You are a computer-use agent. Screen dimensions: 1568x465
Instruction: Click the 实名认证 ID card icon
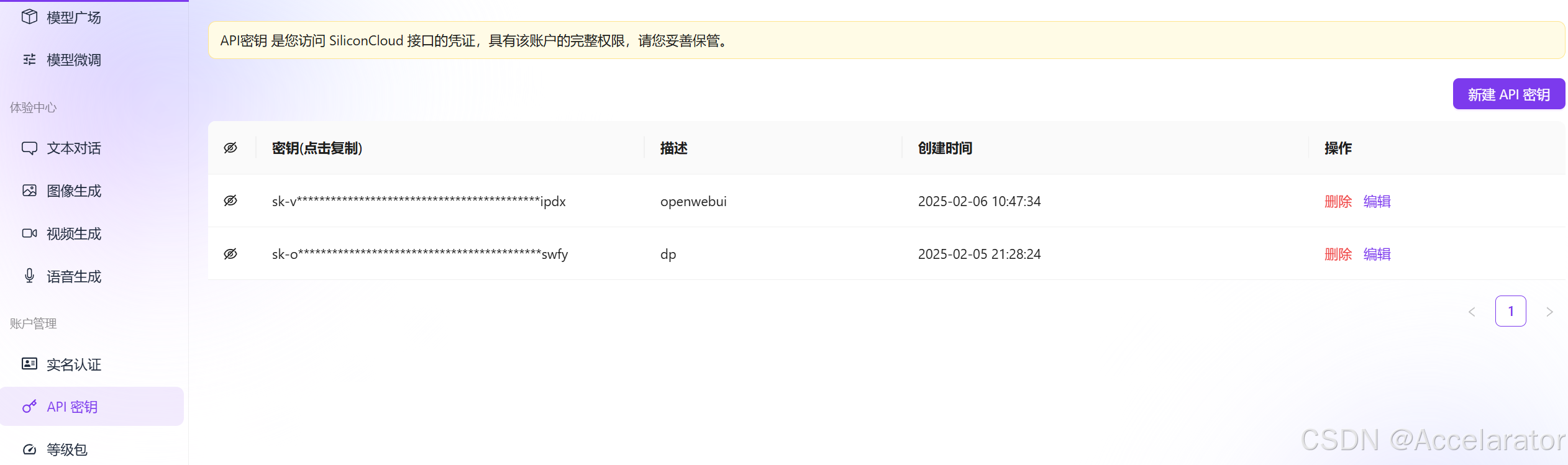click(29, 364)
